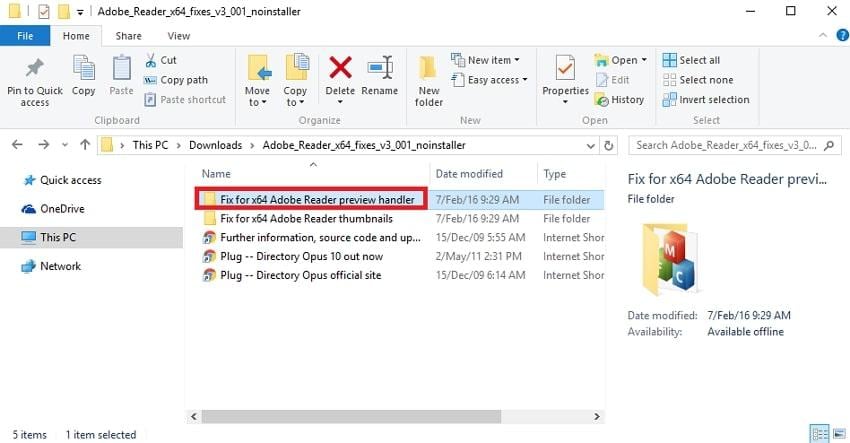Click the Cut scissors icon
The height and width of the screenshot is (443, 850).
tap(151, 60)
